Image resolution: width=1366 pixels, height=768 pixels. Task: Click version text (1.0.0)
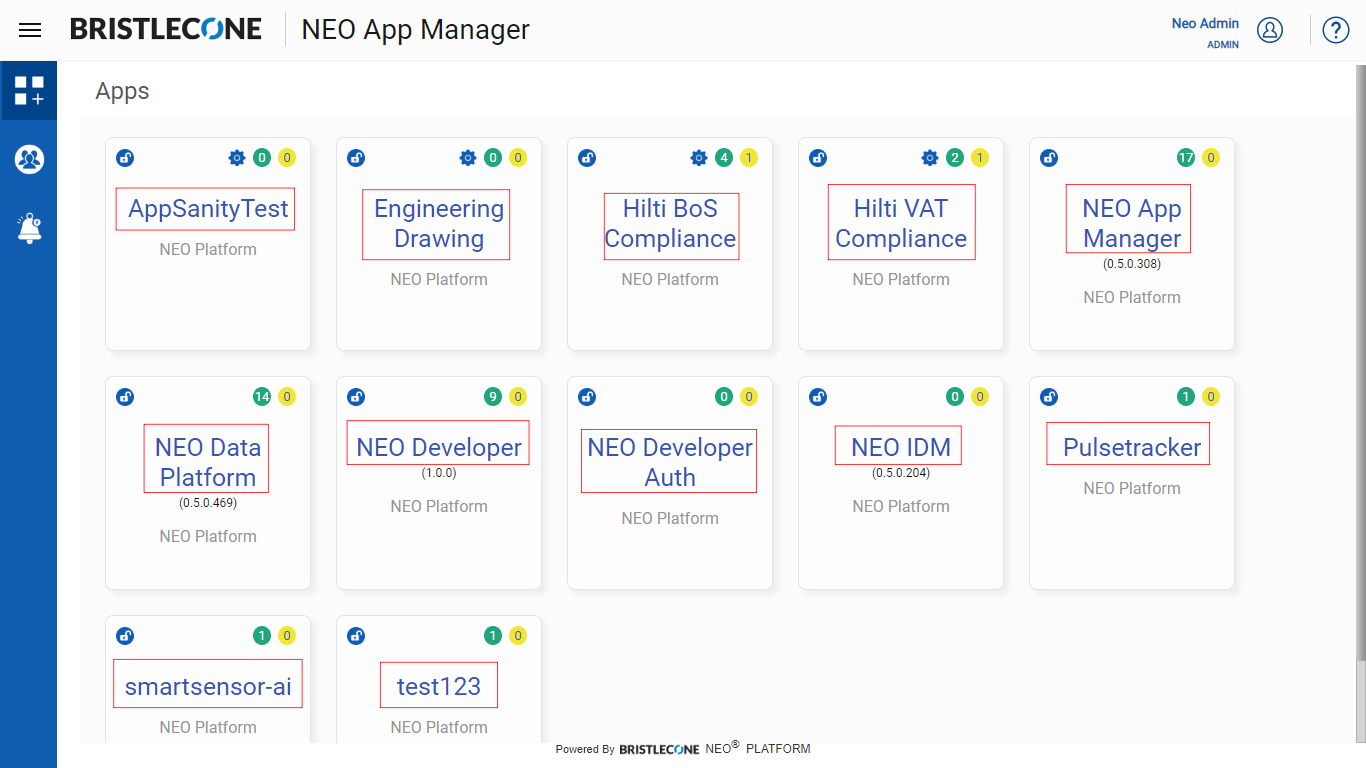pos(439,473)
